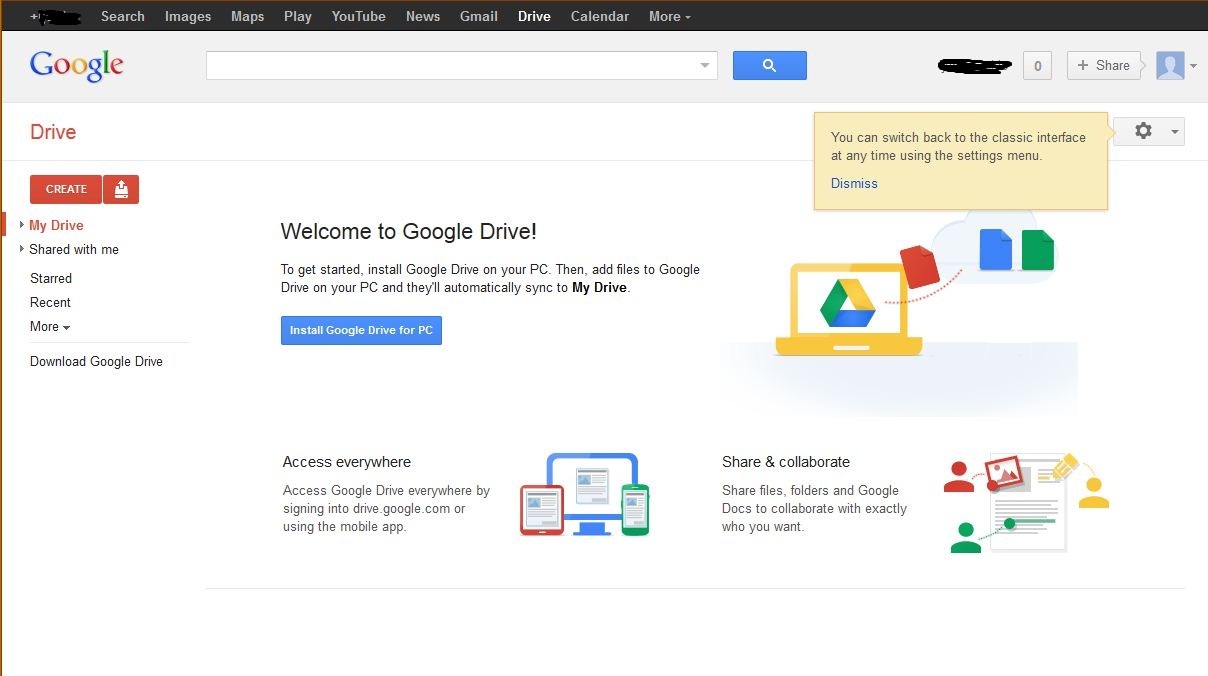Open the settings gear menu

click(1149, 131)
